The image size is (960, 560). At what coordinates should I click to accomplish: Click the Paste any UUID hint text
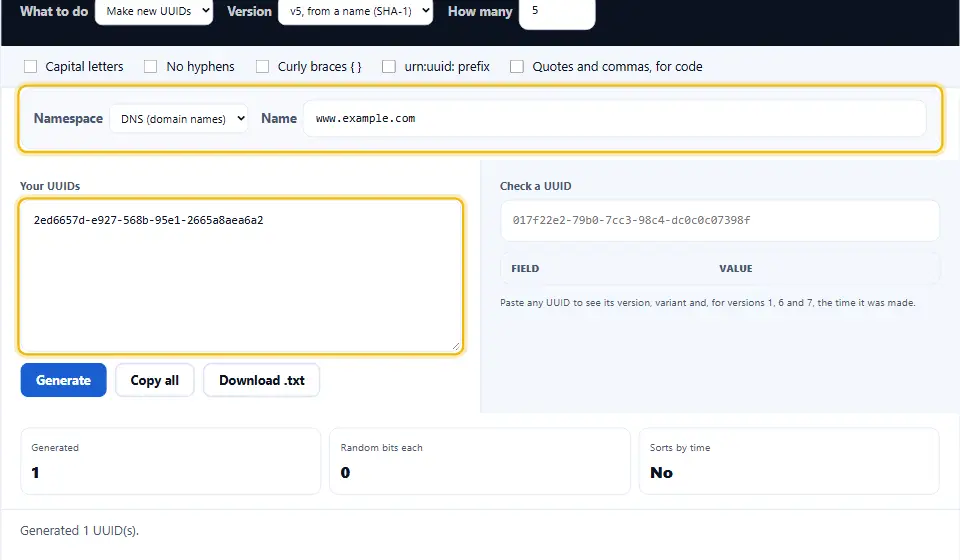(708, 302)
